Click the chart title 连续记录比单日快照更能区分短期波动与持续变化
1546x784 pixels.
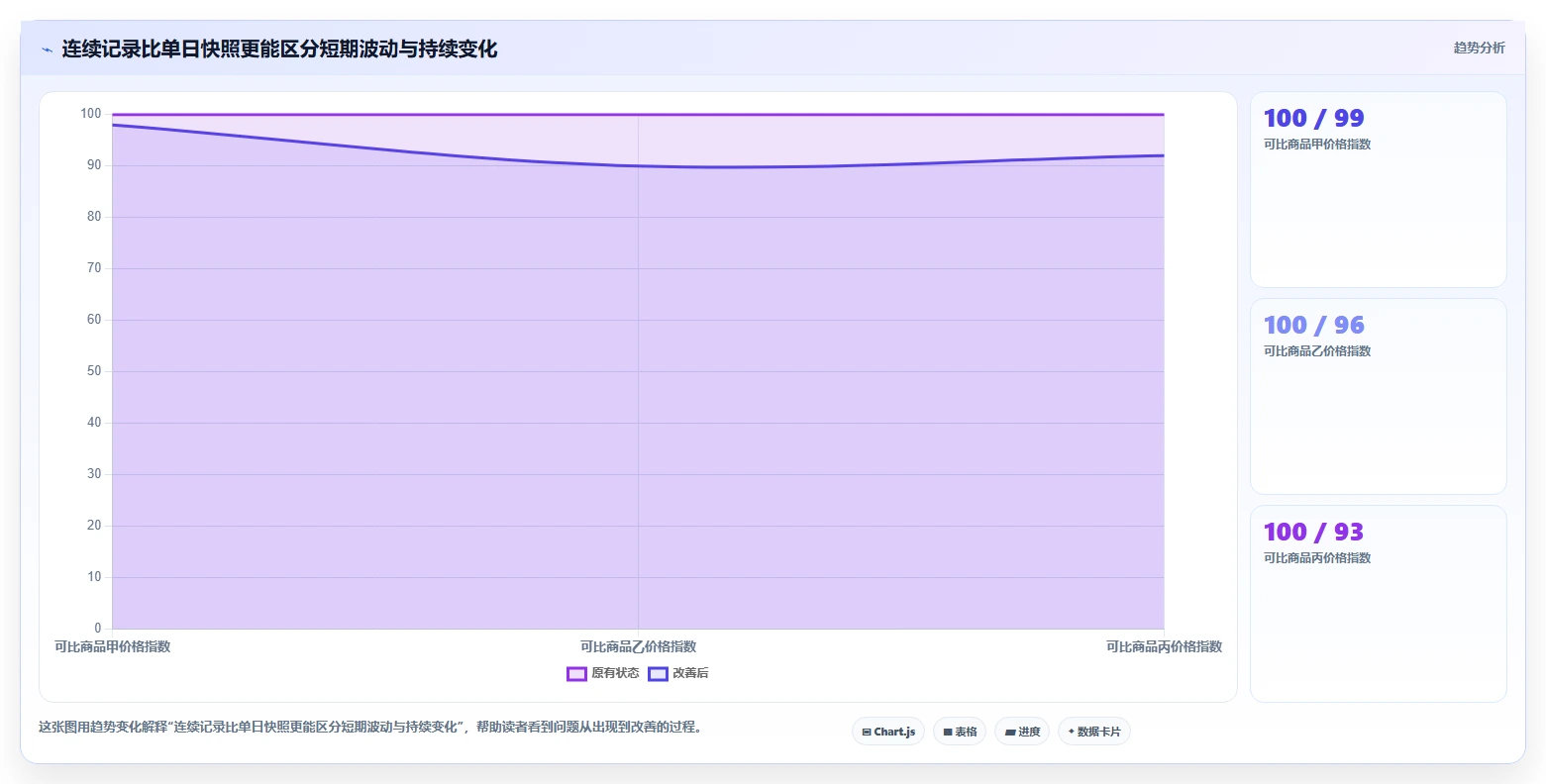pyautogui.click(x=279, y=49)
